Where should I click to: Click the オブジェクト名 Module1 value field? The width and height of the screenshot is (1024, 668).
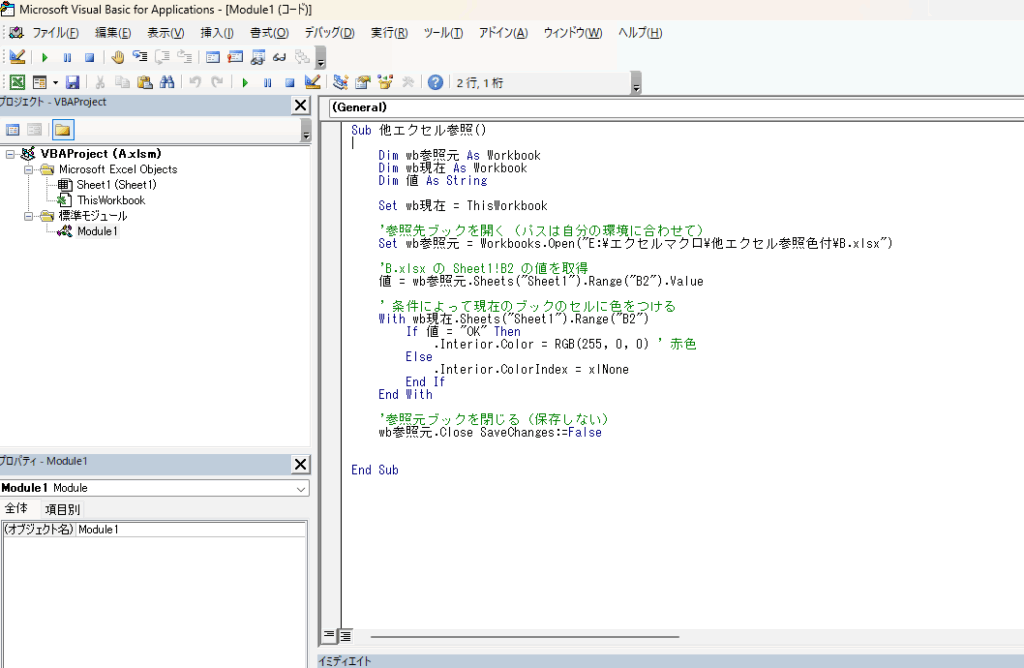pos(190,529)
